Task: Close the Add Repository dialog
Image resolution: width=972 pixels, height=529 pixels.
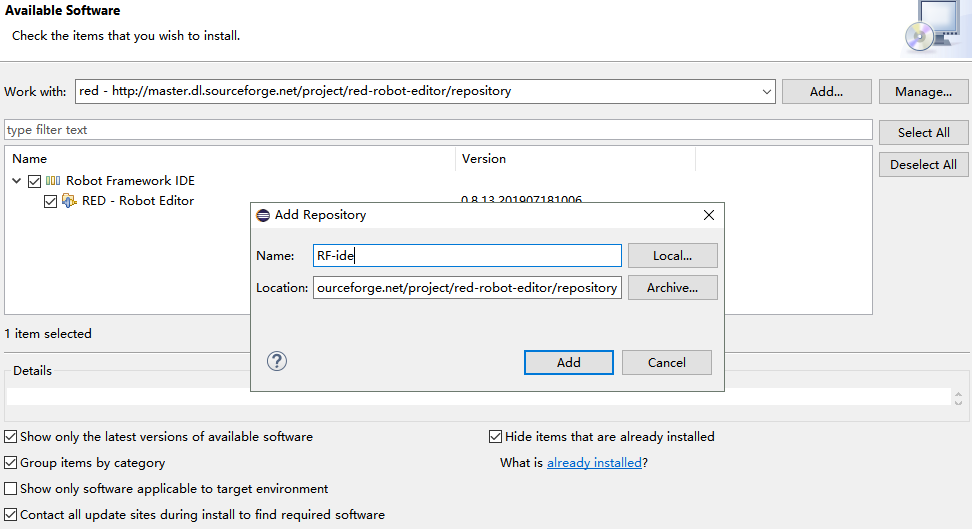Action: point(709,215)
